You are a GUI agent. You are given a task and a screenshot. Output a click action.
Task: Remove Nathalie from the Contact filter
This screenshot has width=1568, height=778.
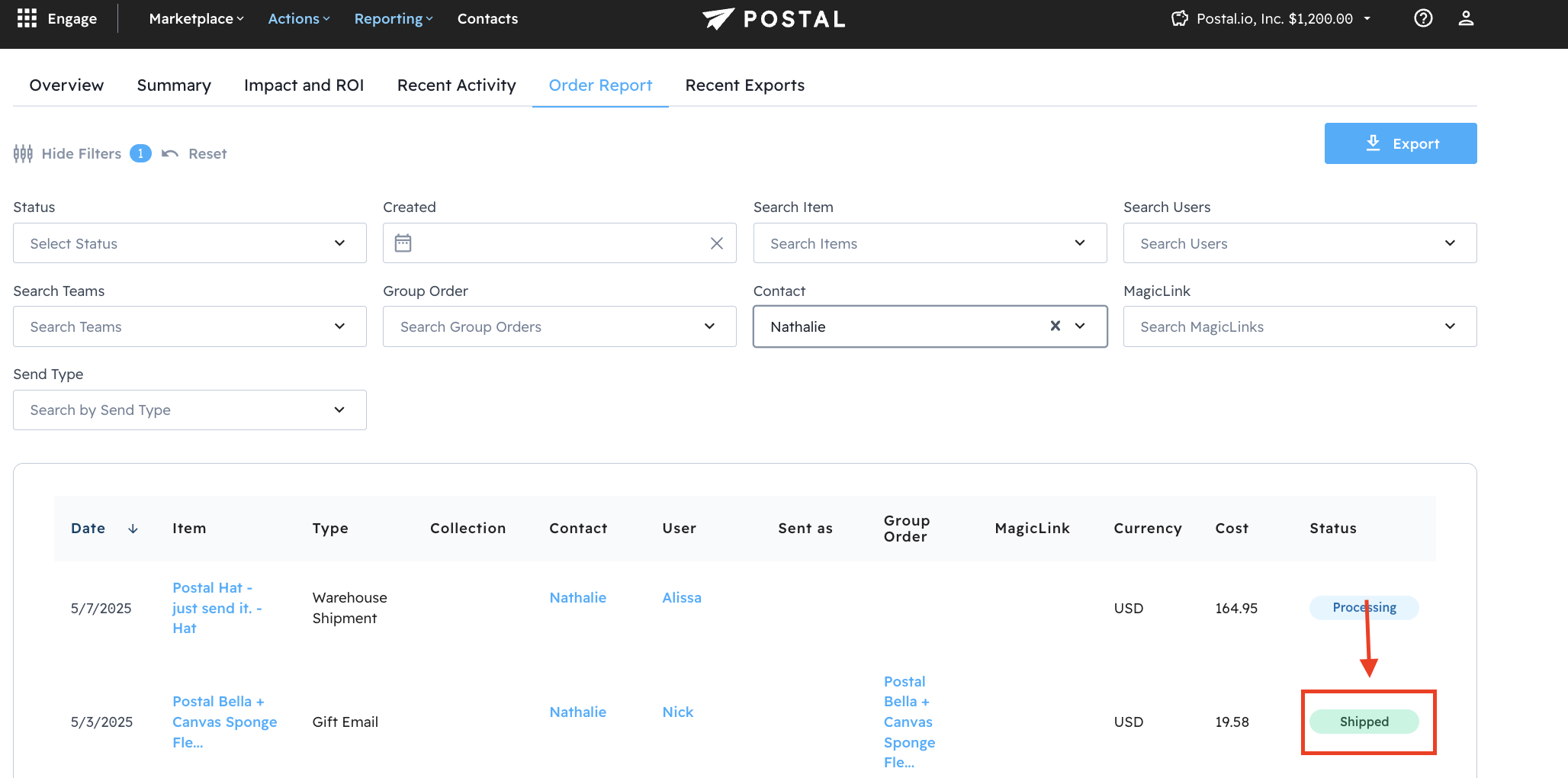coord(1055,326)
